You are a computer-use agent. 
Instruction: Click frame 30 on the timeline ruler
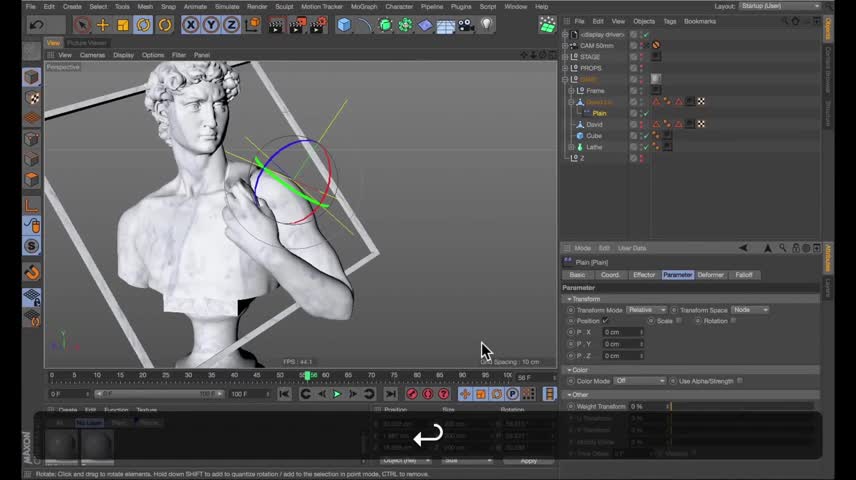pyautogui.click(x=188, y=375)
